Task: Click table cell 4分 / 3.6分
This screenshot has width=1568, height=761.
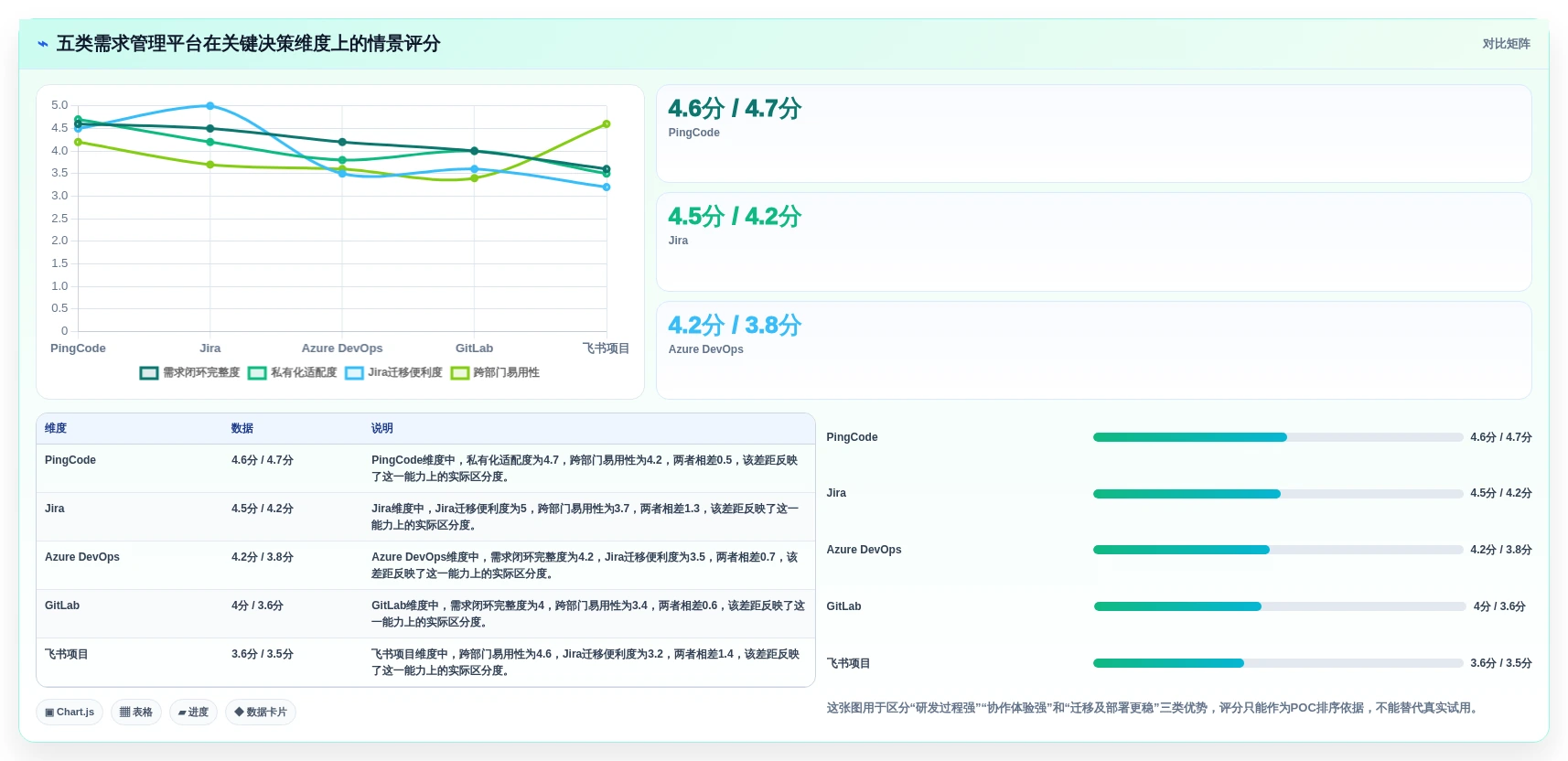Action: [x=257, y=606]
